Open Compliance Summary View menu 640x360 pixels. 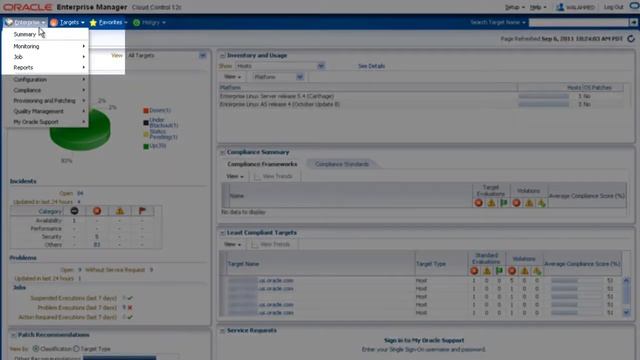235,176
